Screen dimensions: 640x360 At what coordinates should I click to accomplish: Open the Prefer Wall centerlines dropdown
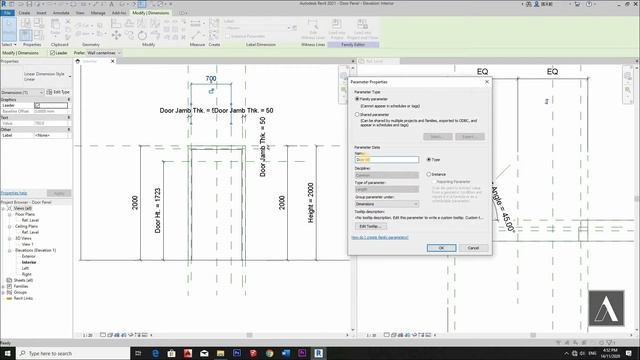104,53
